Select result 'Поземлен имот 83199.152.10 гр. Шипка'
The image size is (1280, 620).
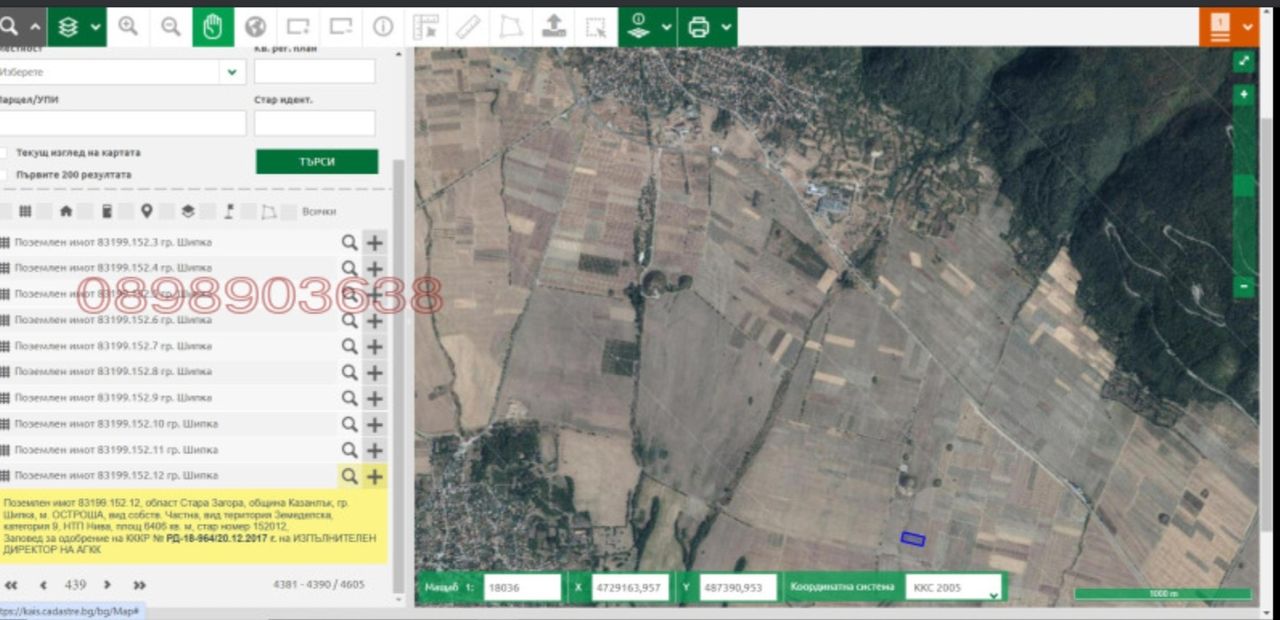[115, 424]
